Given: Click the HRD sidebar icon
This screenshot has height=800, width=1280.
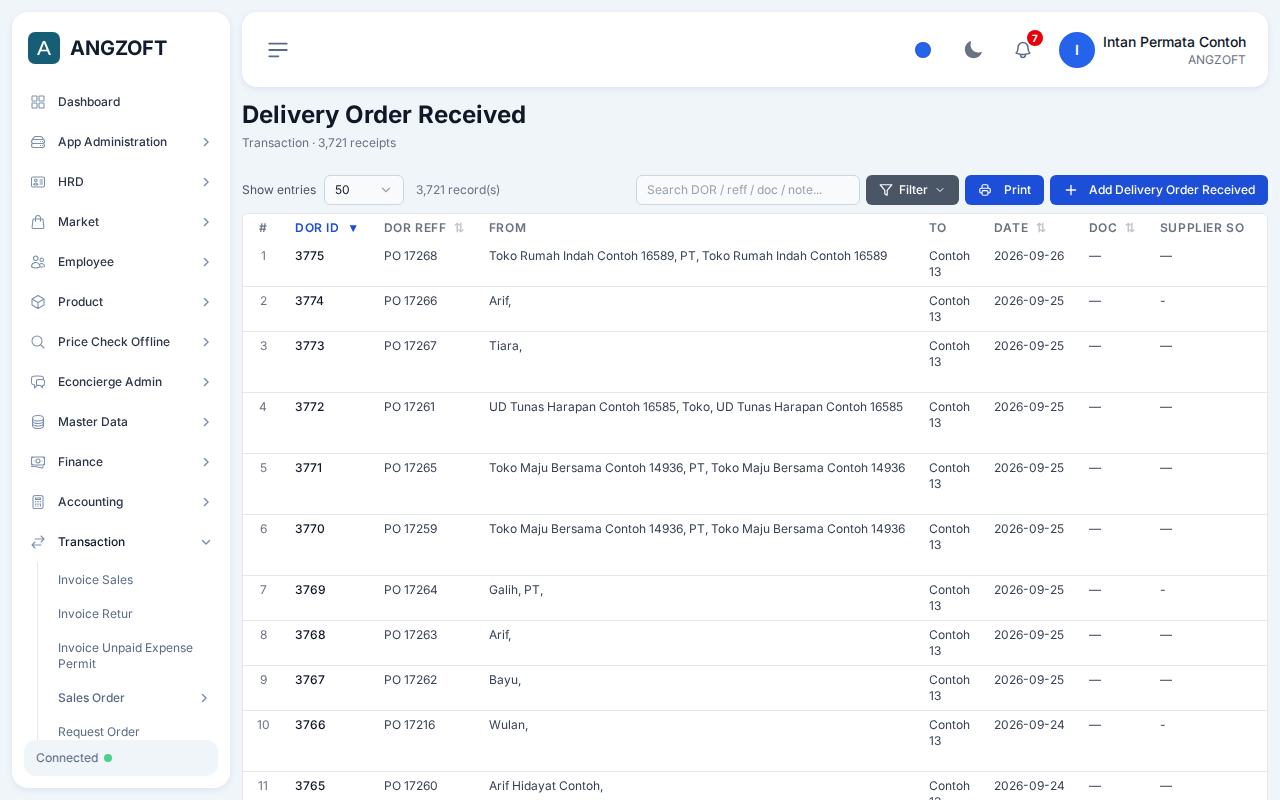Looking at the screenshot, I should 38,182.
